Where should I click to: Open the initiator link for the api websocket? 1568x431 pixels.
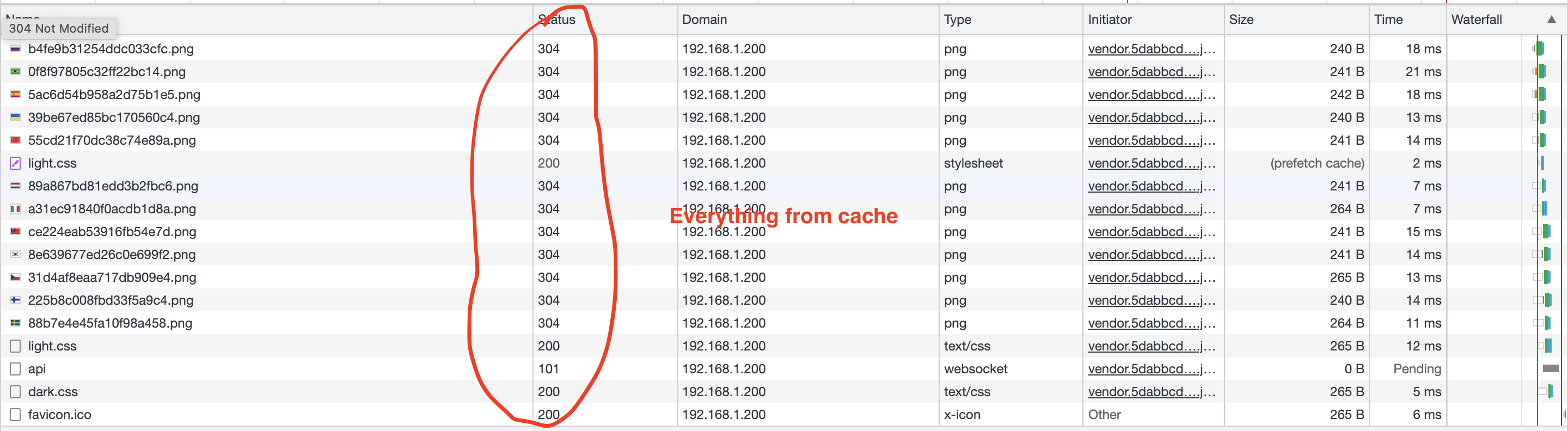[1151, 369]
